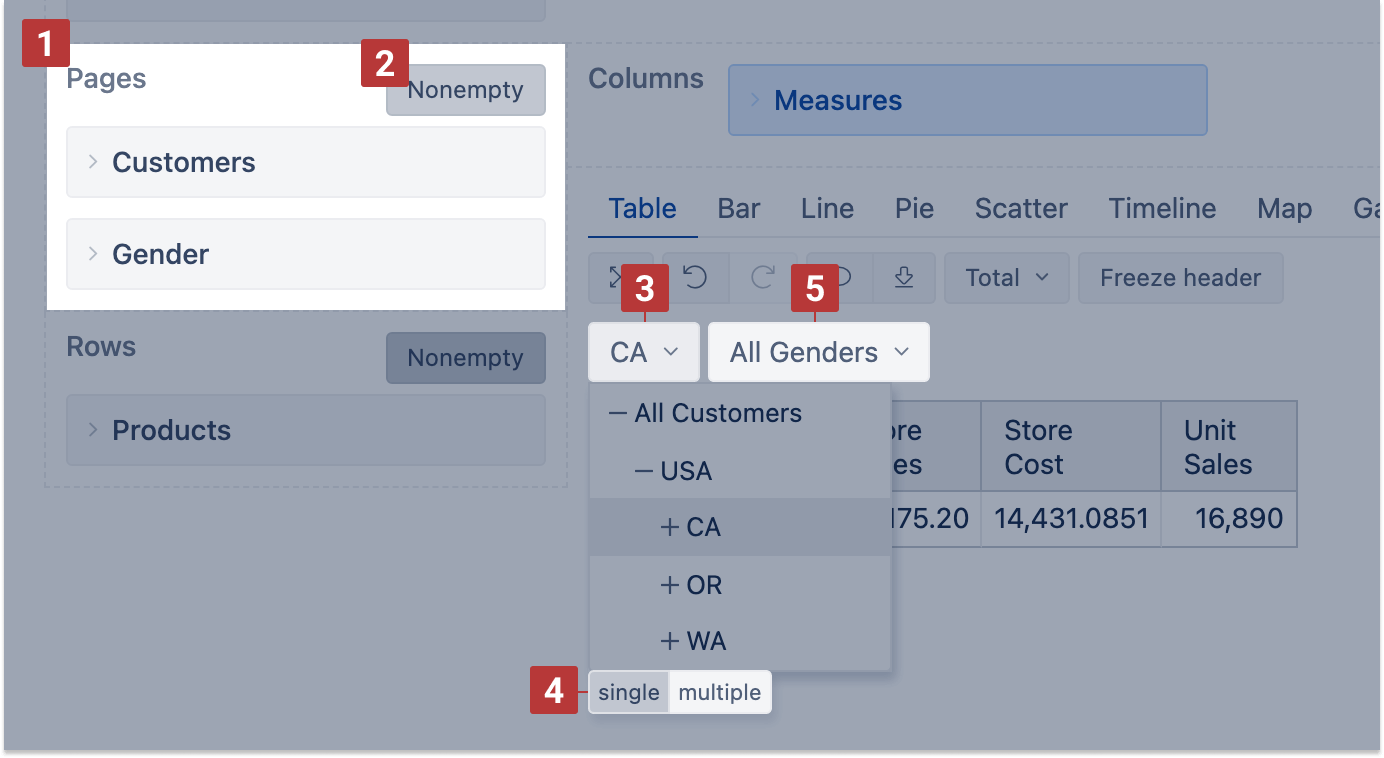Image resolution: width=1384 pixels, height=758 pixels.
Task: Switch selection mode to multiple
Action: pyautogui.click(x=719, y=692)
